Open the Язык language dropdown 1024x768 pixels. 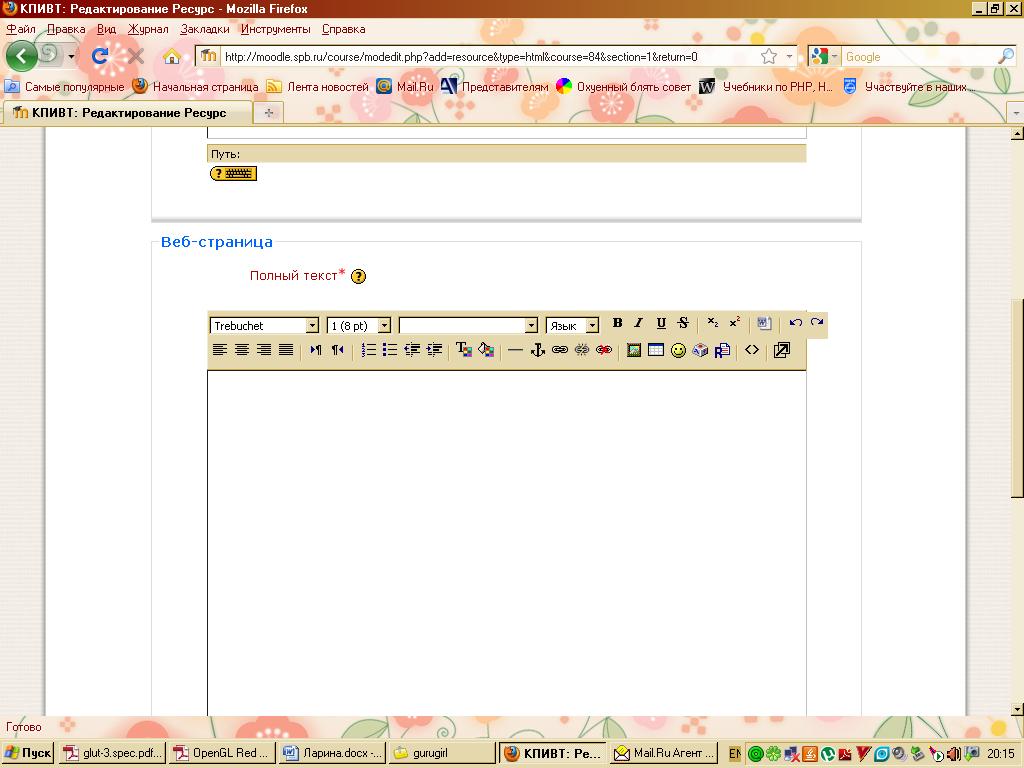(572, 325)
